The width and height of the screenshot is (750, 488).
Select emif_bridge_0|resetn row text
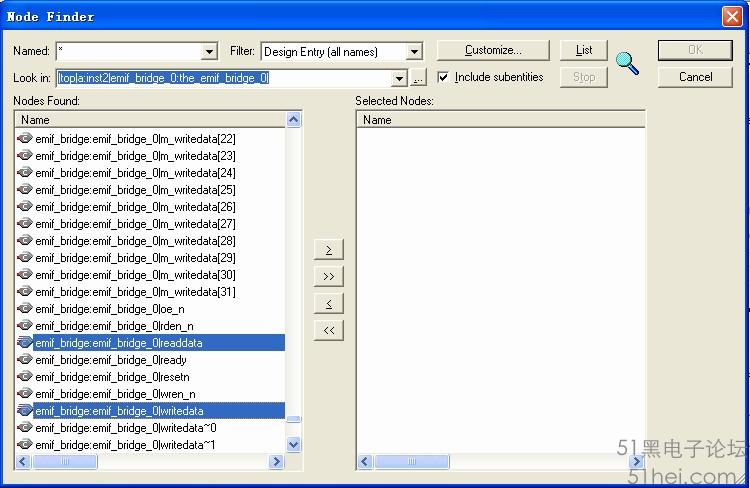[x=112, y=377]
